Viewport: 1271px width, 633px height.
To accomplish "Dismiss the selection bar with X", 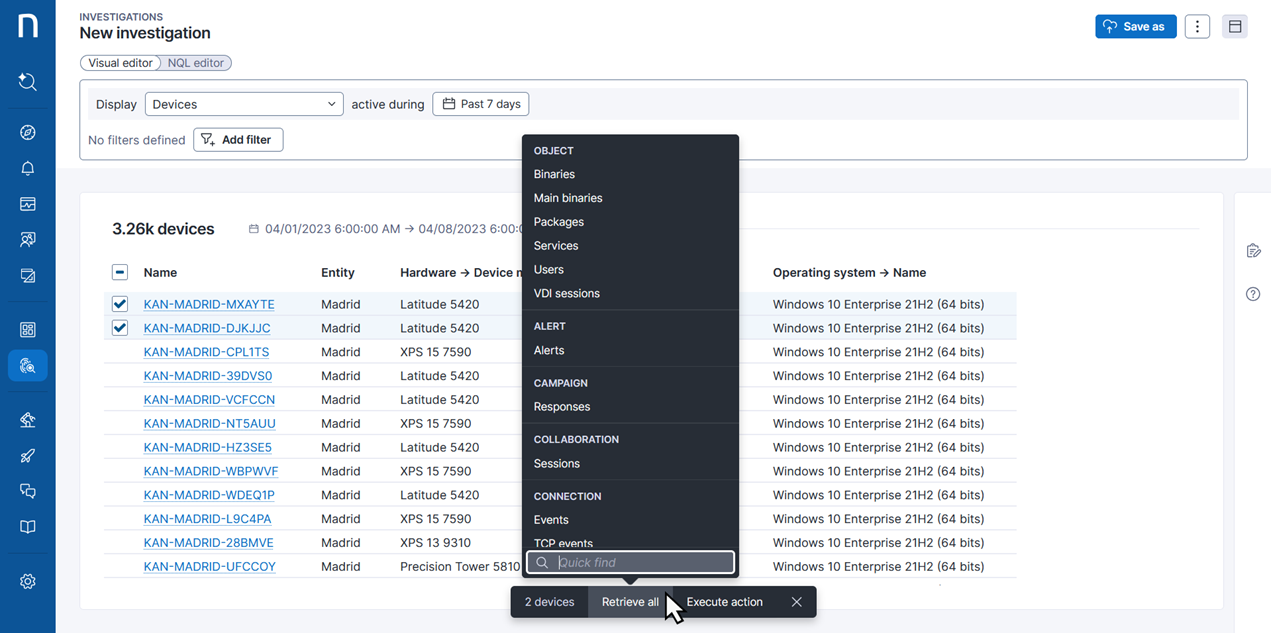I will pyautogui.click(x=796, y=602).
